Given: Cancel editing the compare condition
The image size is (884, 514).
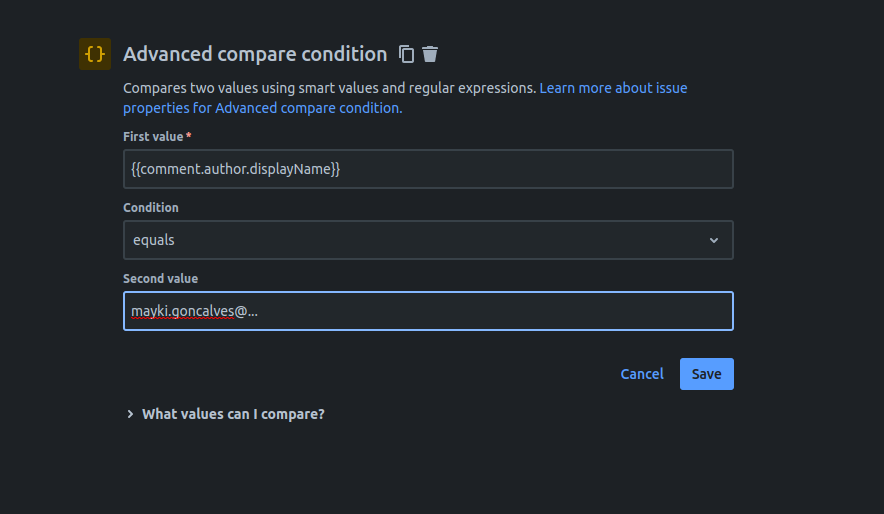Looking at the screenshot, I should coord(642,374).
